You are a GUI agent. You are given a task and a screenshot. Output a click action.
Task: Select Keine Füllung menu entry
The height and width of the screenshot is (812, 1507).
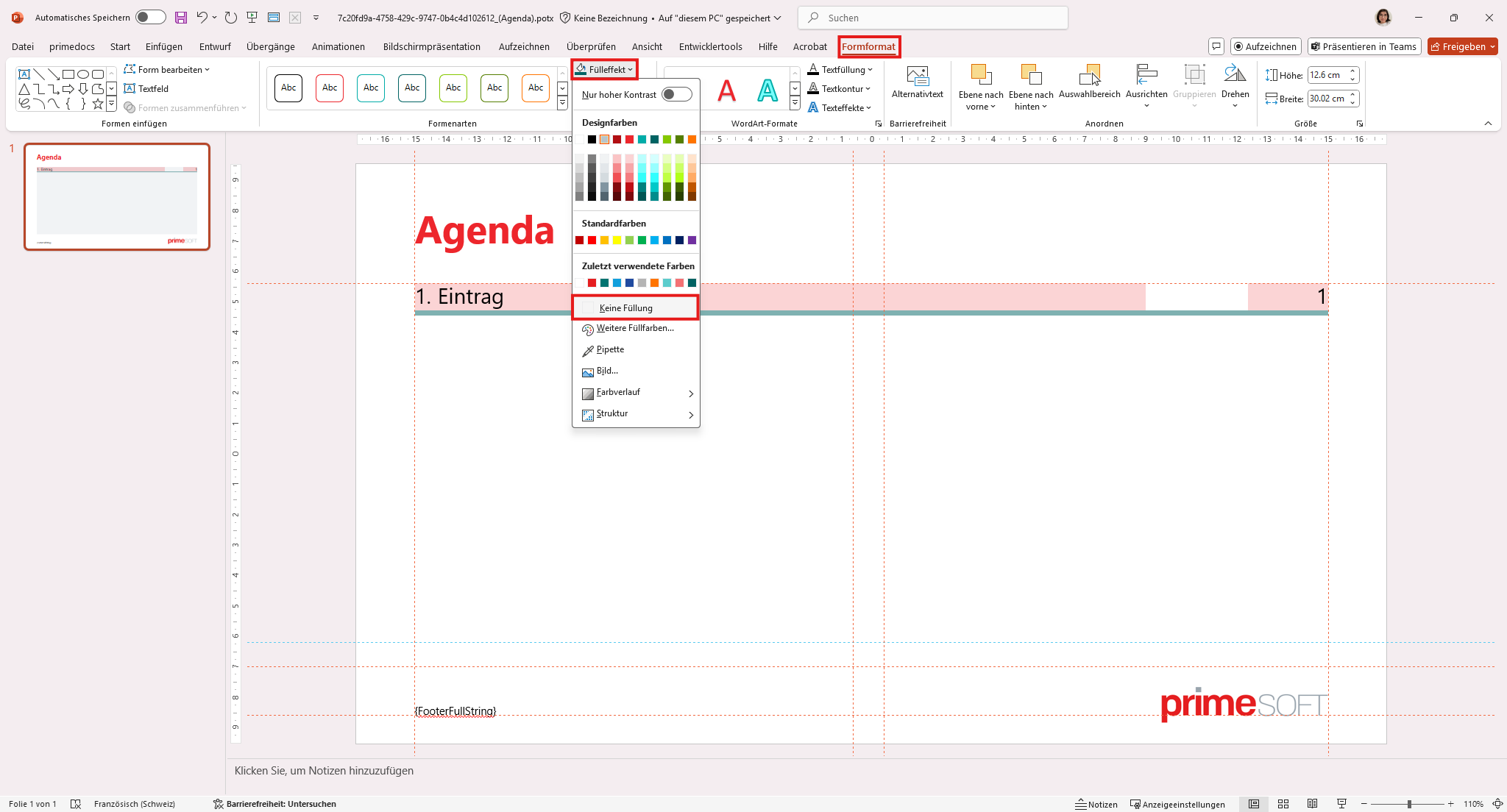coord(636,308)
